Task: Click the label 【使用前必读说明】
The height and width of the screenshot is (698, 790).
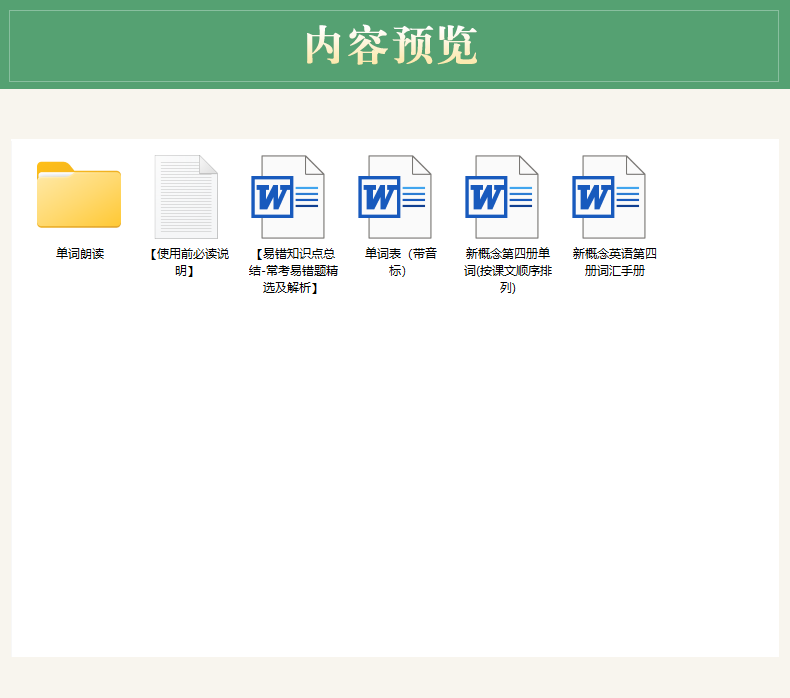Action: coord(189,262)
